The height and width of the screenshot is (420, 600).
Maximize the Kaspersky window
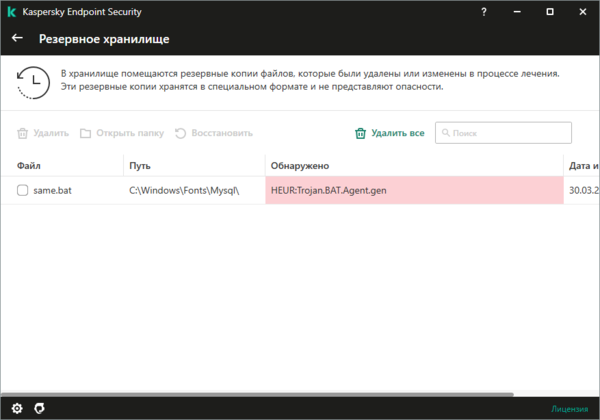550,12
